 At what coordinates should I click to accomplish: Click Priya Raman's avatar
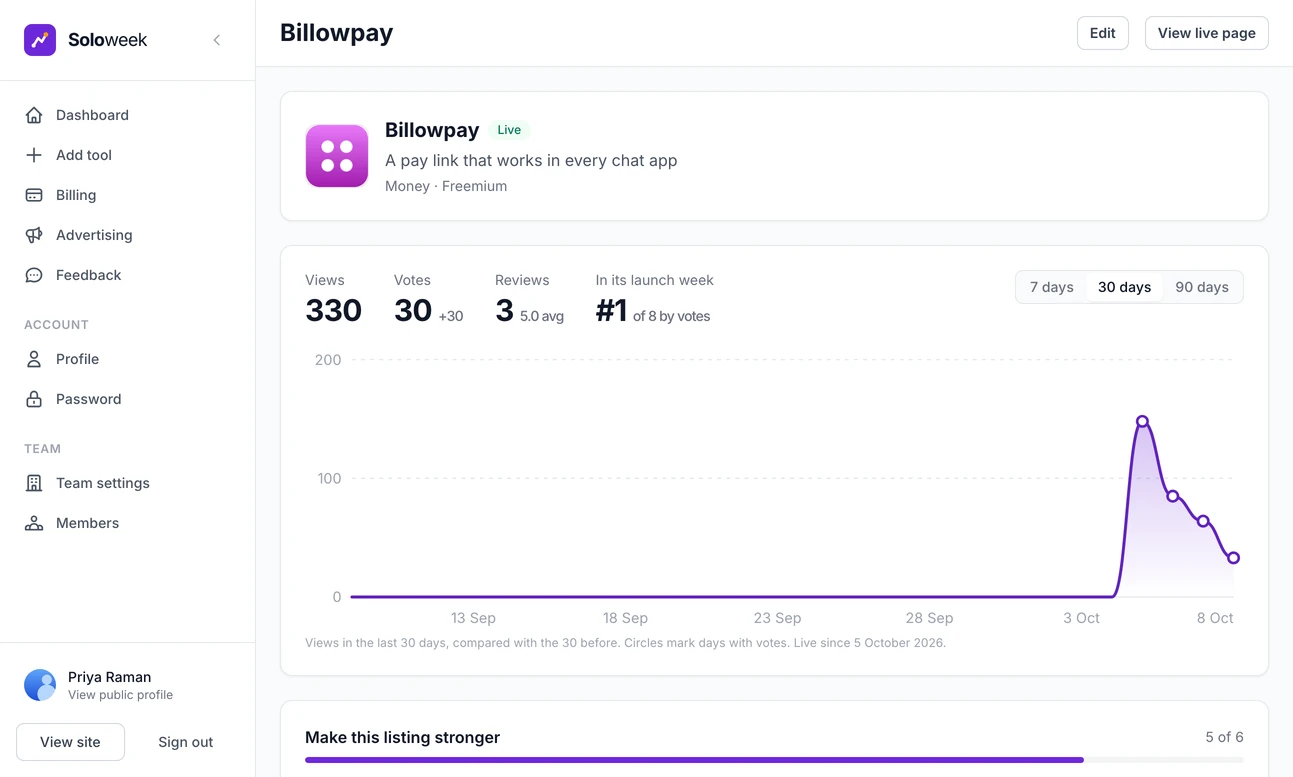pyautogui.click(x=40, y=685)
